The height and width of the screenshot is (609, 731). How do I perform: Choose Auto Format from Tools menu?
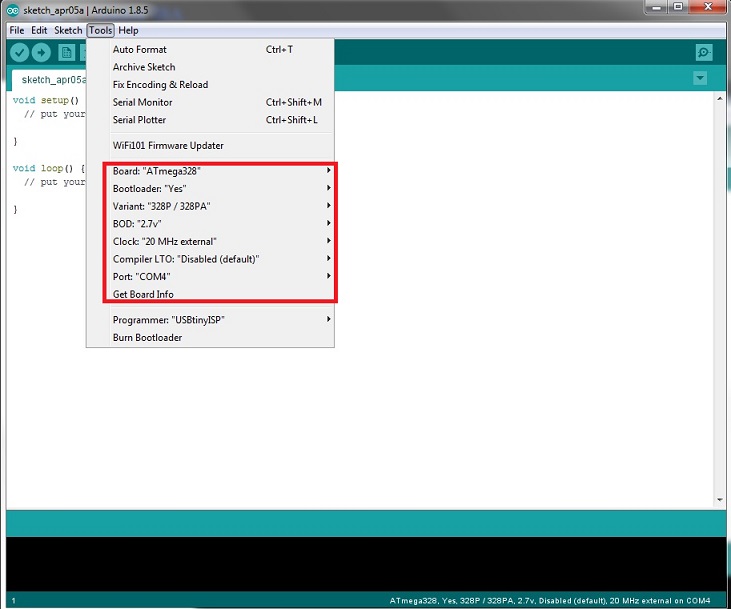210,49
